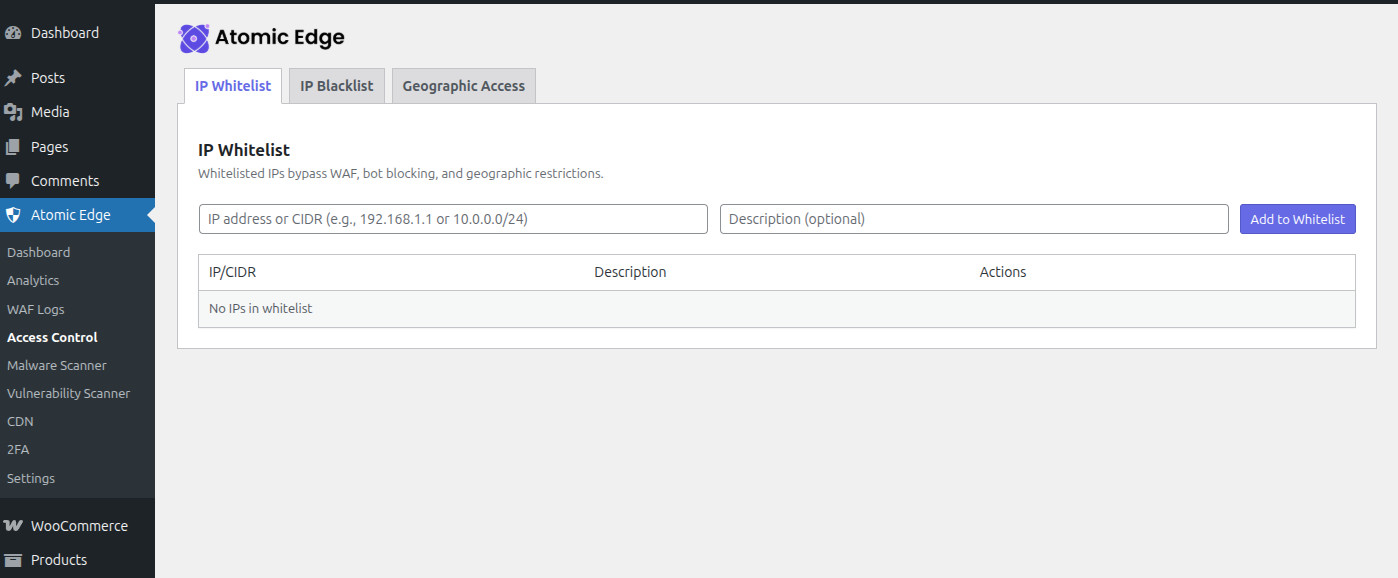Click the Description column header
The height and width of the screenshot is (578, 1398).
point(630,272)
